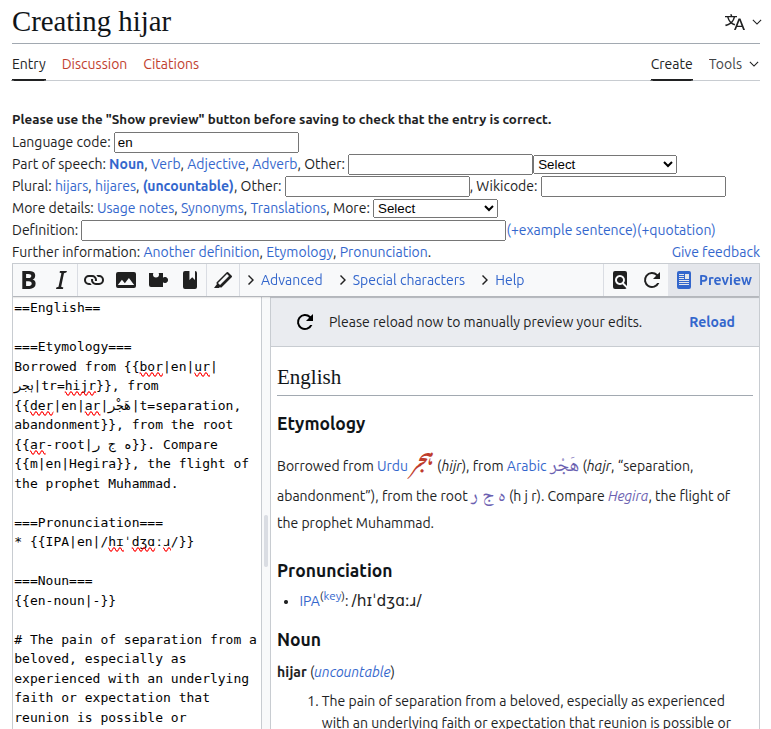Open the IPA link in the preview
This screenshot has height=729, width=771.
pos(310,601)
